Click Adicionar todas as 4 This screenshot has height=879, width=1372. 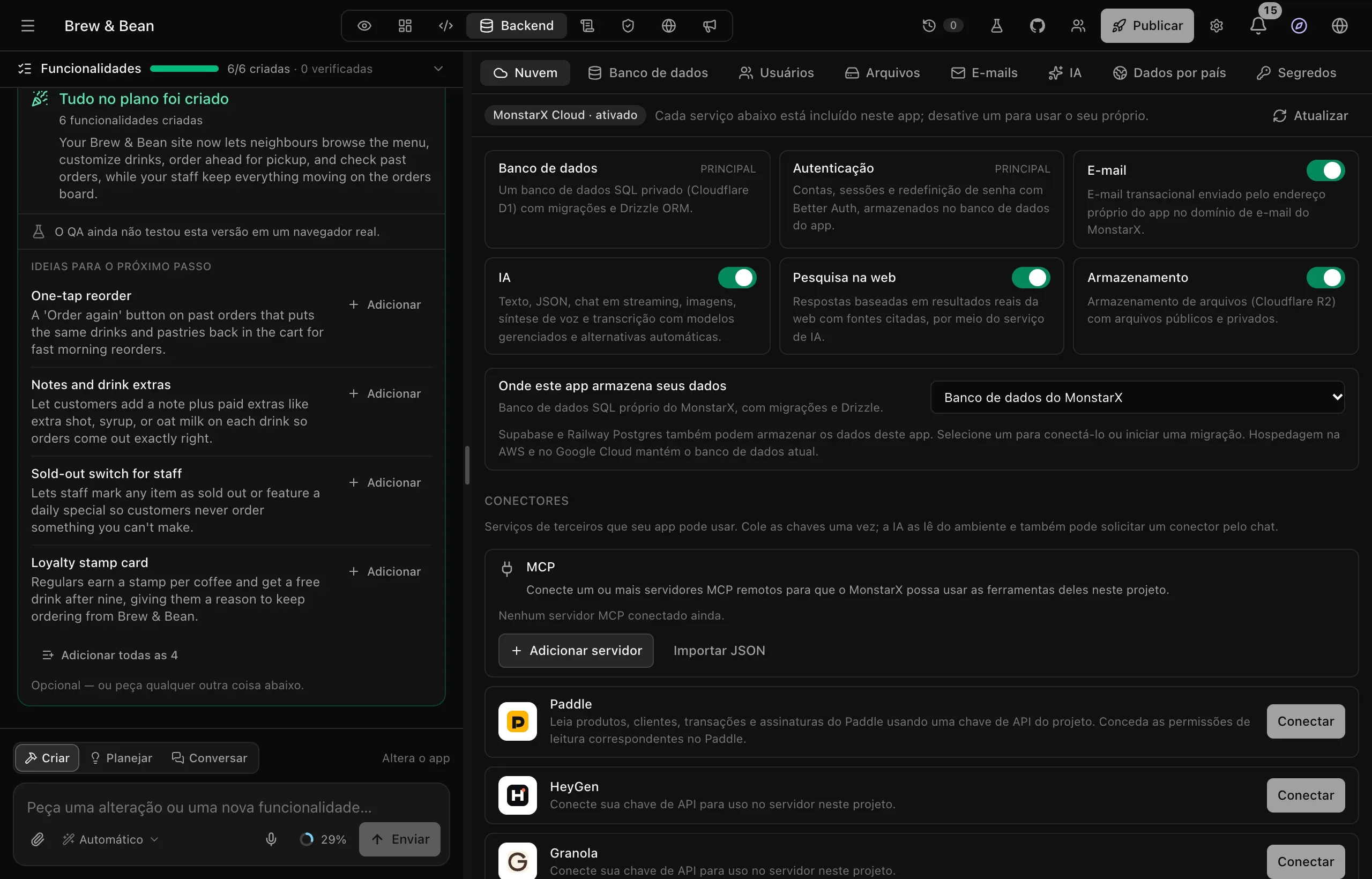click(x=110, y=654)
